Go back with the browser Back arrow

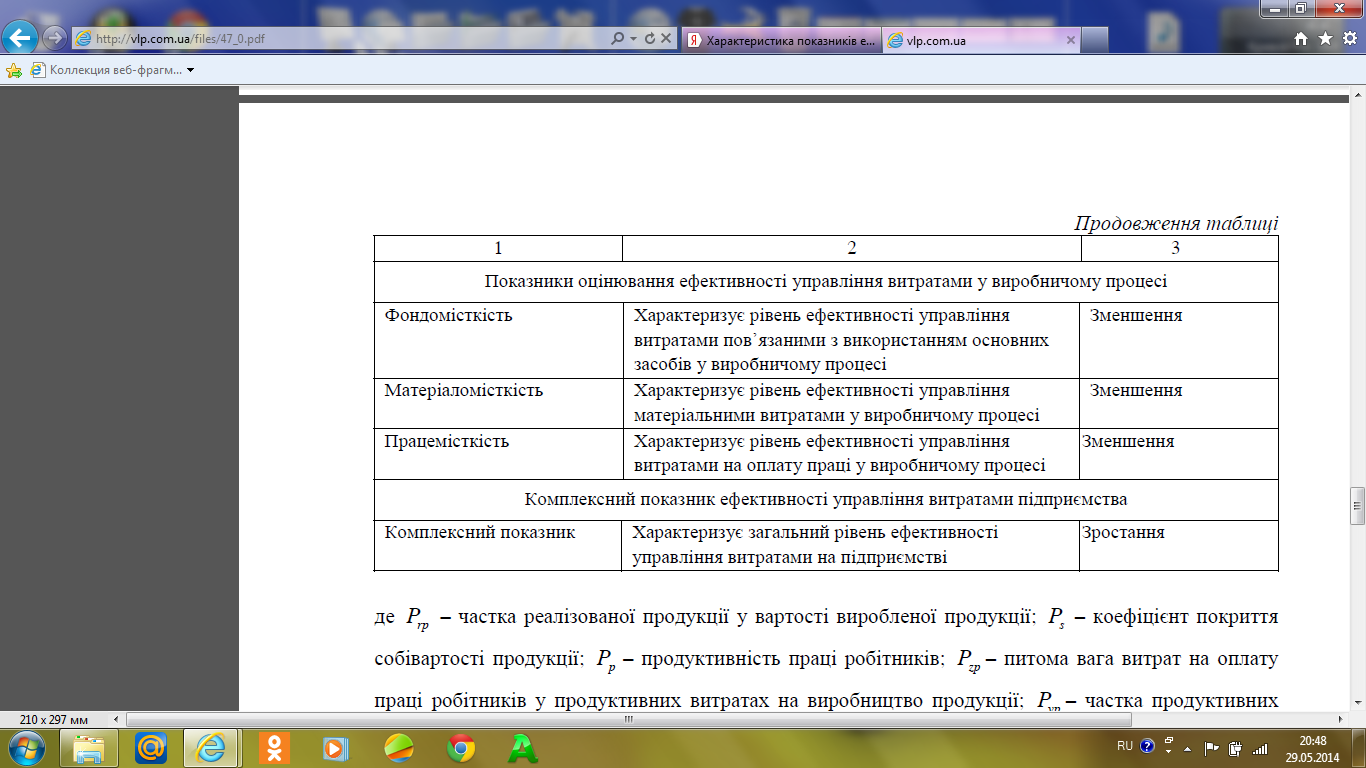pyautogui.click(x=22, y=39)
